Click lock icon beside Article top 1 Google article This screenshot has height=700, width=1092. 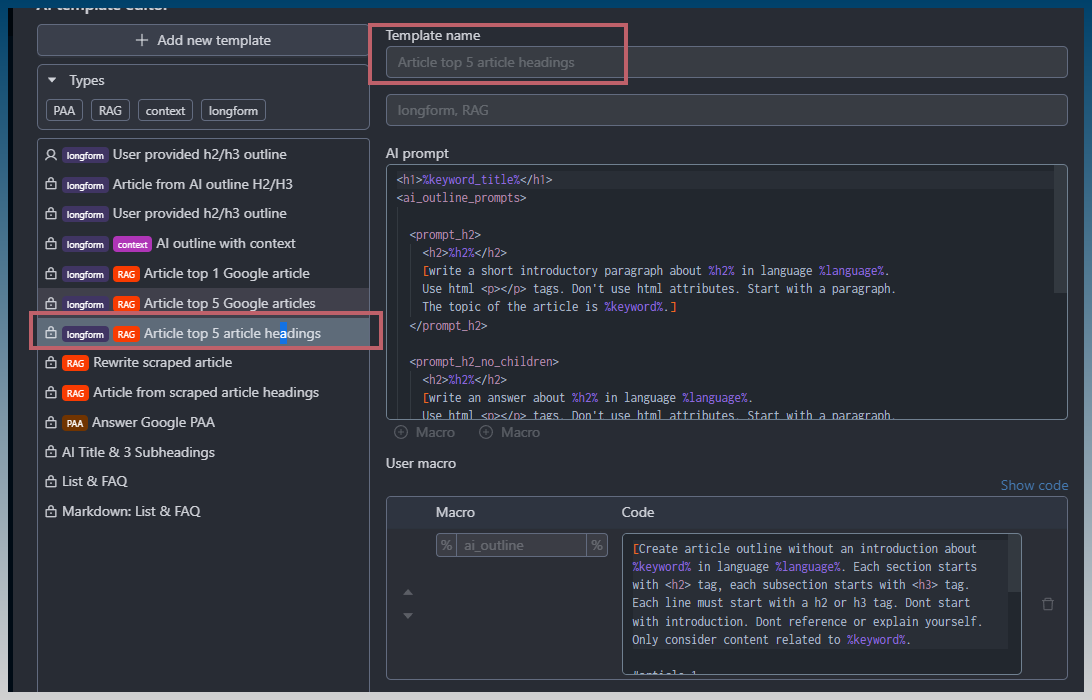pyautogui.click(x=51, y=274)
